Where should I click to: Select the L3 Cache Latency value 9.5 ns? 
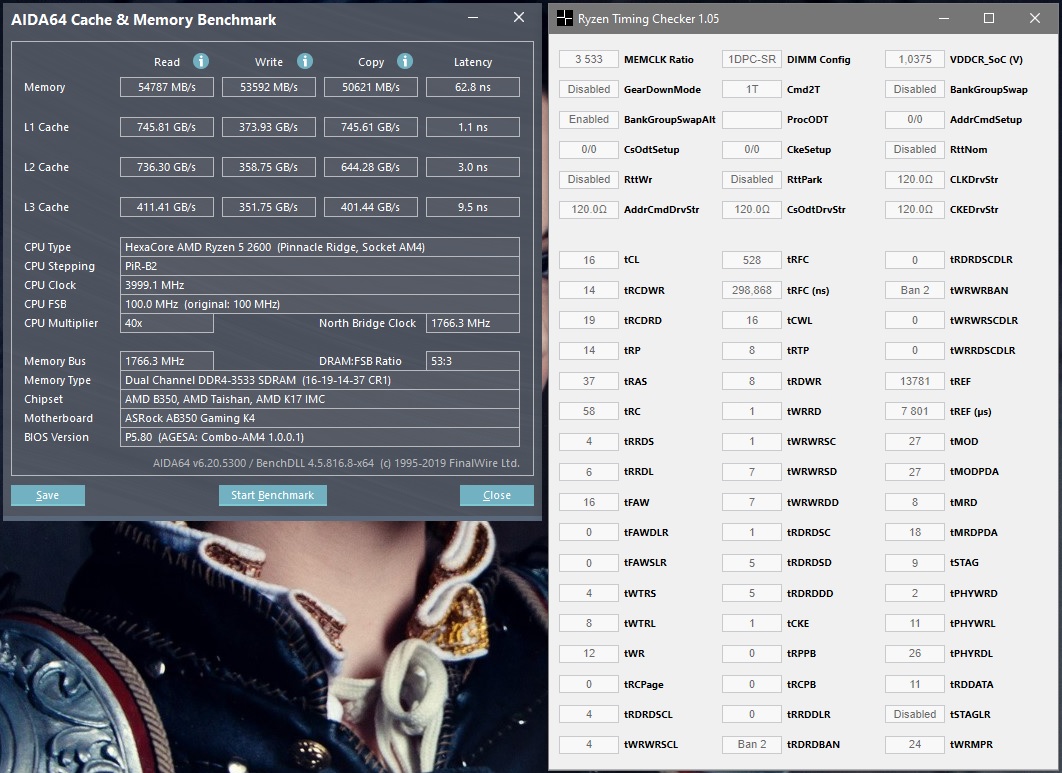pos(473,207)
